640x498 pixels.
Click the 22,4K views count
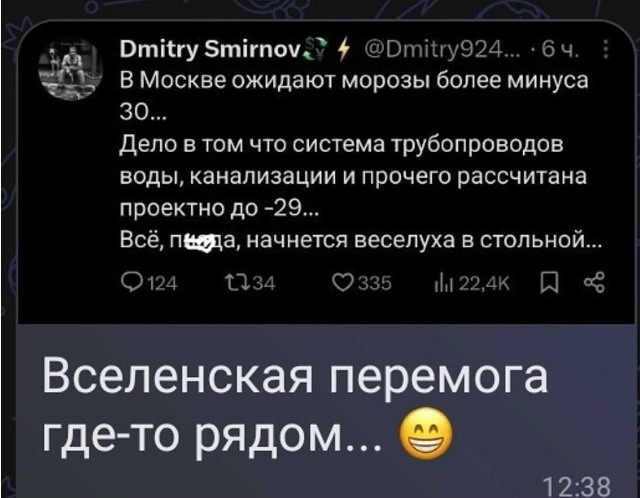[484, 283]
